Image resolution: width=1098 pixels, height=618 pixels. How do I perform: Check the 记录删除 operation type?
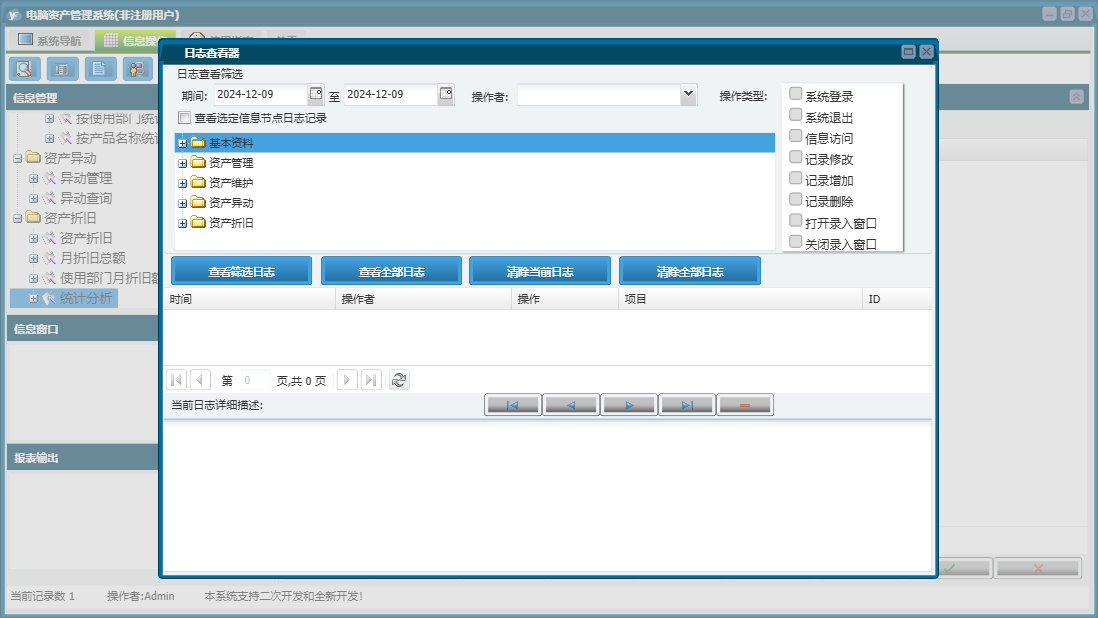coord(795,199)
